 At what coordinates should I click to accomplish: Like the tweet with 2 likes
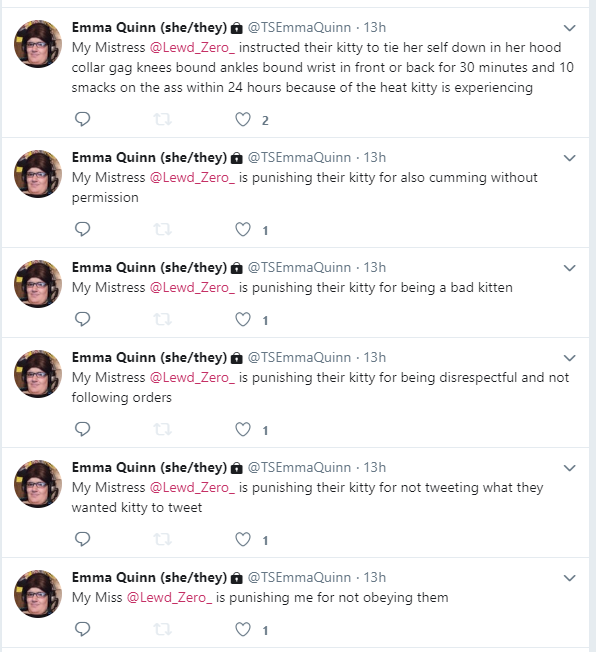(x=243, y=119)
